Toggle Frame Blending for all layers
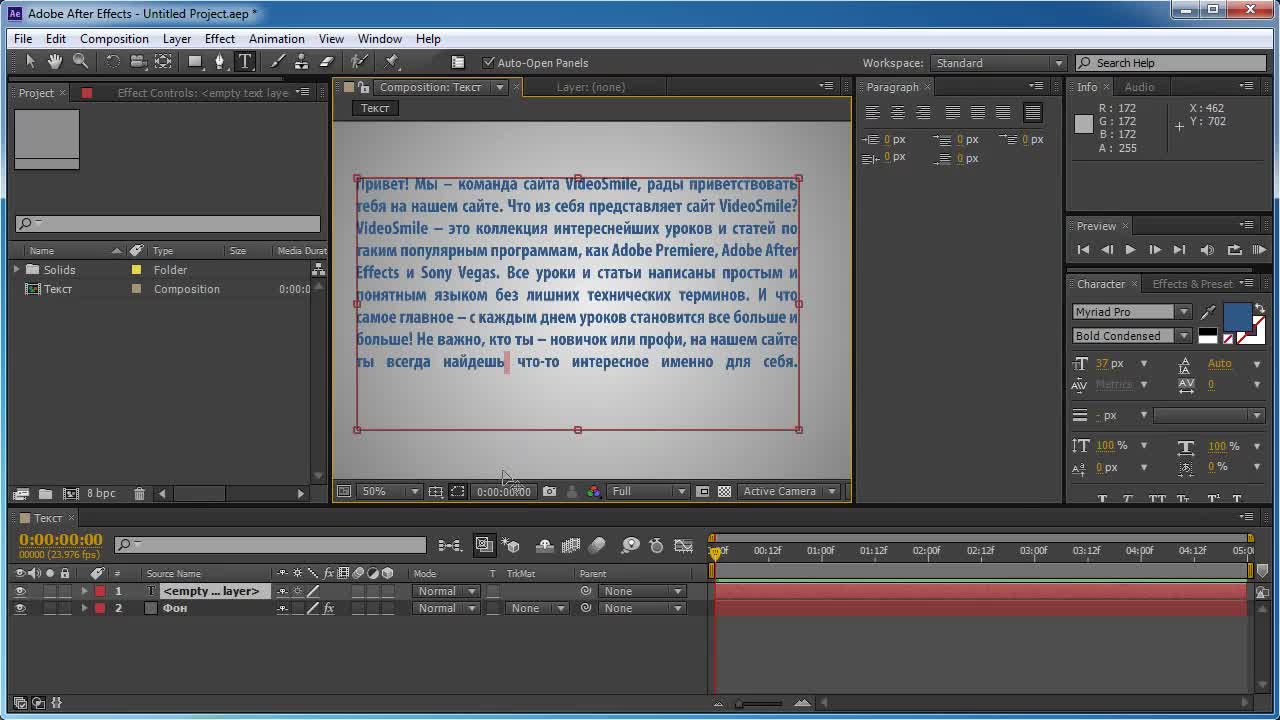The width and height of the screenshot is (1280, 720). click(x=571, y=545)
